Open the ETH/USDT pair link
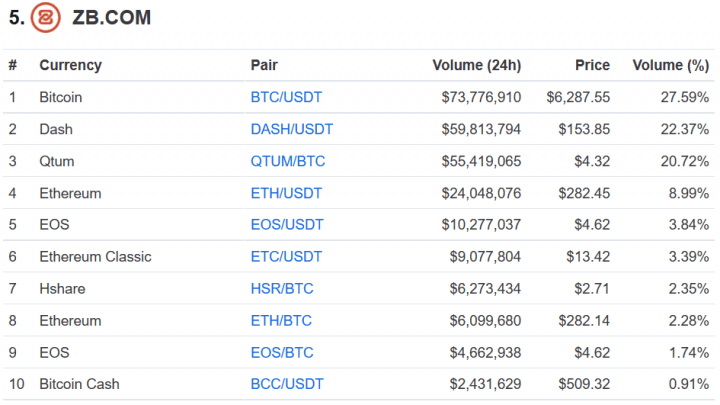The height and width of the screenshot is (405, 720). click(286, 194)
